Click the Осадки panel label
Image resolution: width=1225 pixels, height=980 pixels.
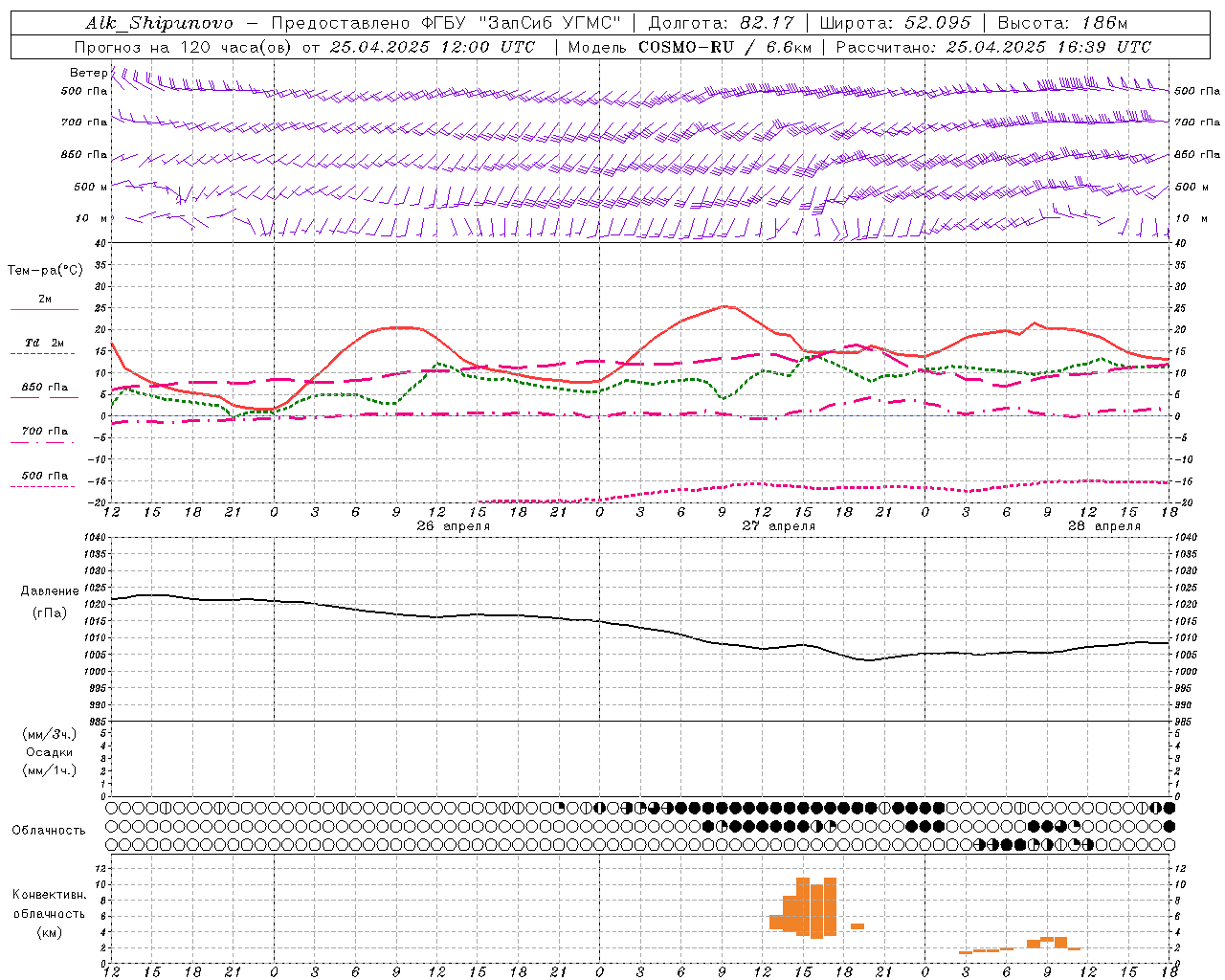50,752
